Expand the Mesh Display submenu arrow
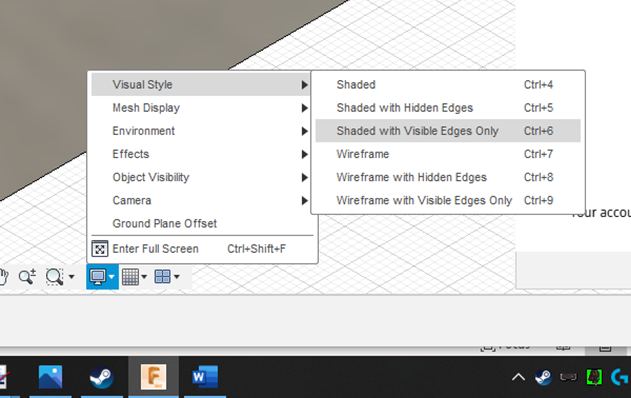Screen dimensions: 631x398 pos(305,108)
